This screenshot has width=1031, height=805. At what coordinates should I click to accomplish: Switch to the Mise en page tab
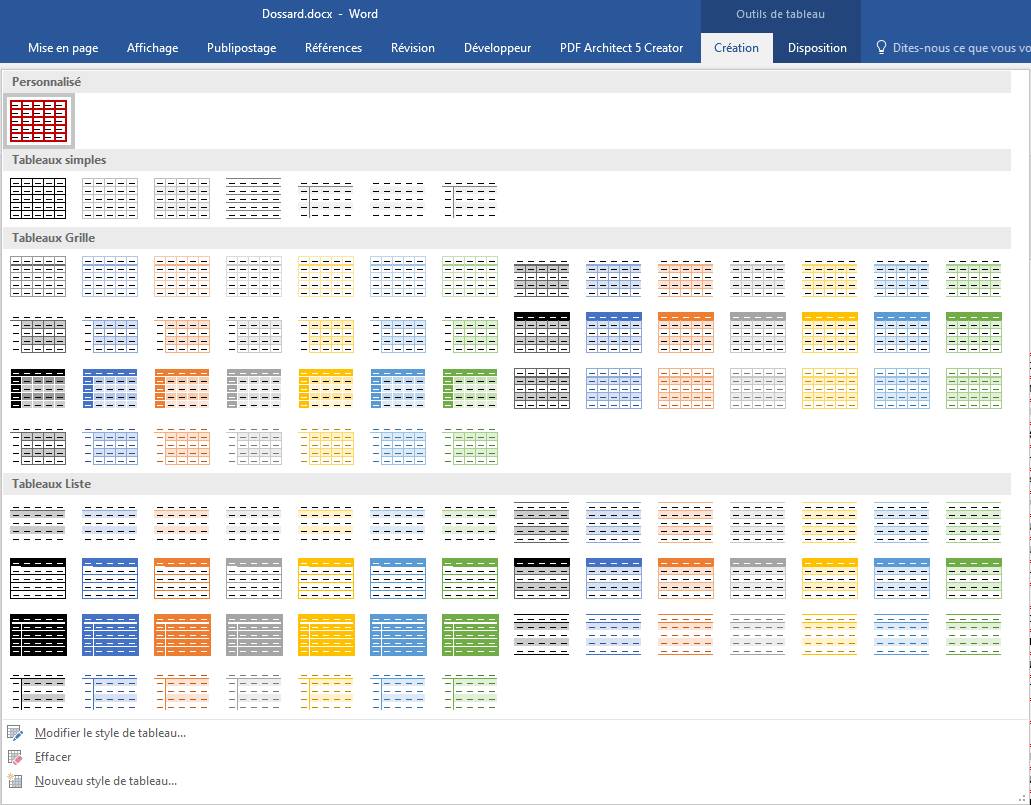point(63,48)
